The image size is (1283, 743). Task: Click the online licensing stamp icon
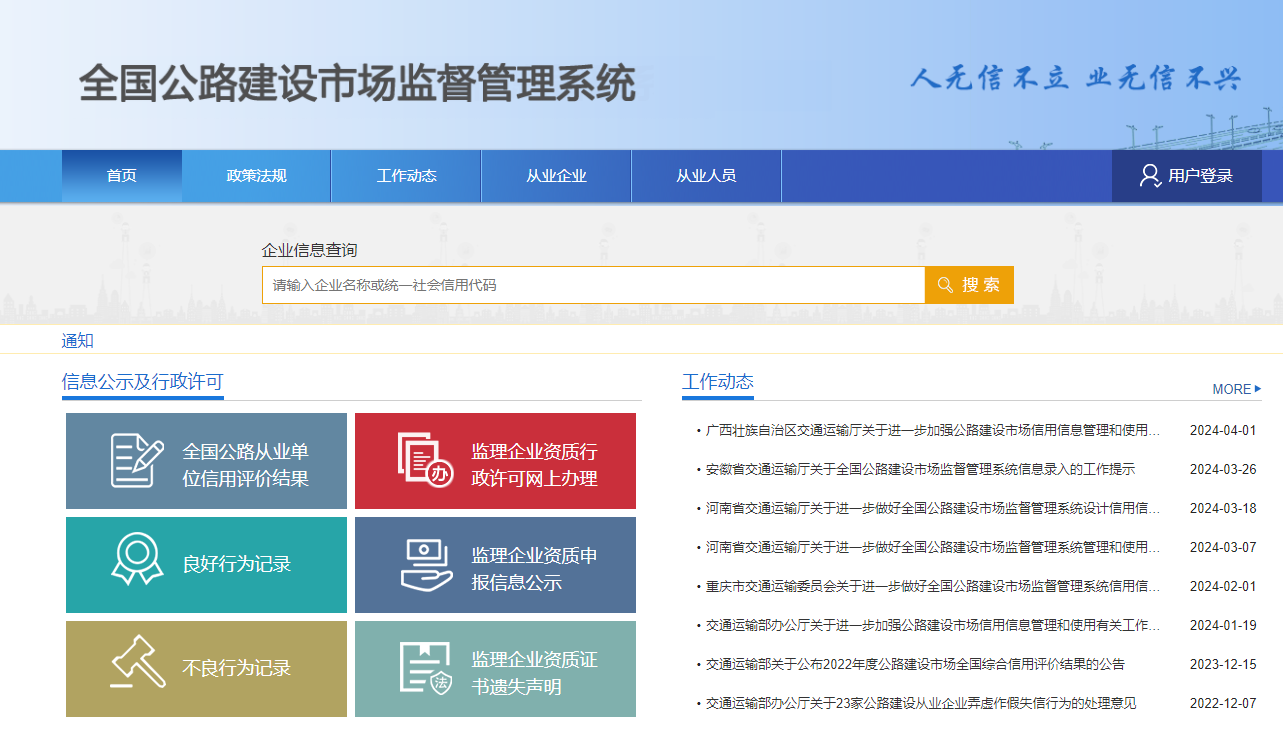[x=425, y=461]
